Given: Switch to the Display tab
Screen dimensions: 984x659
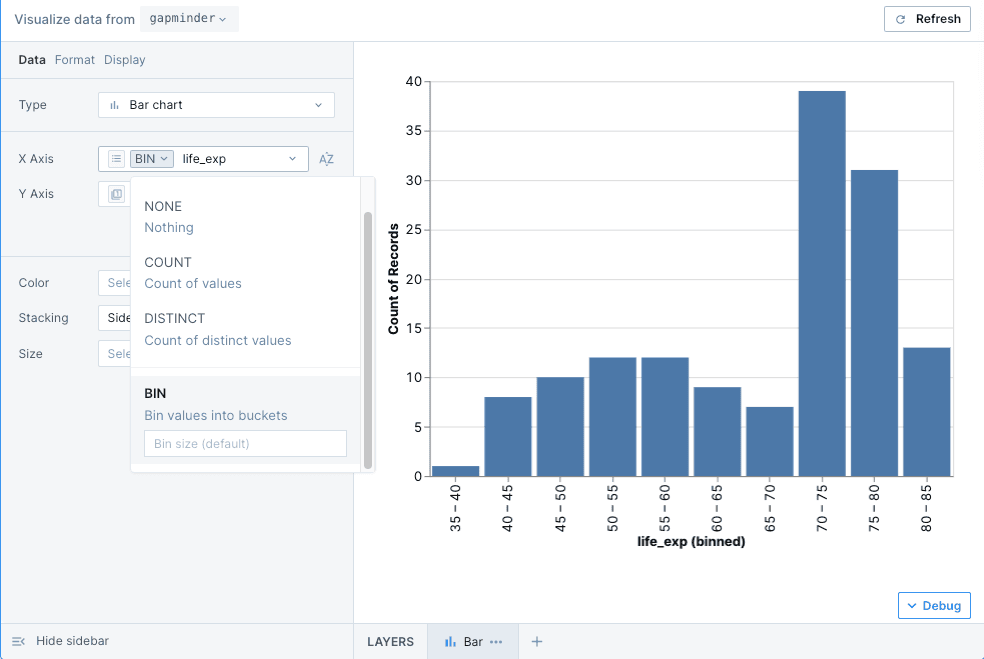Looking at the screenshot, I should pos(125,60).
